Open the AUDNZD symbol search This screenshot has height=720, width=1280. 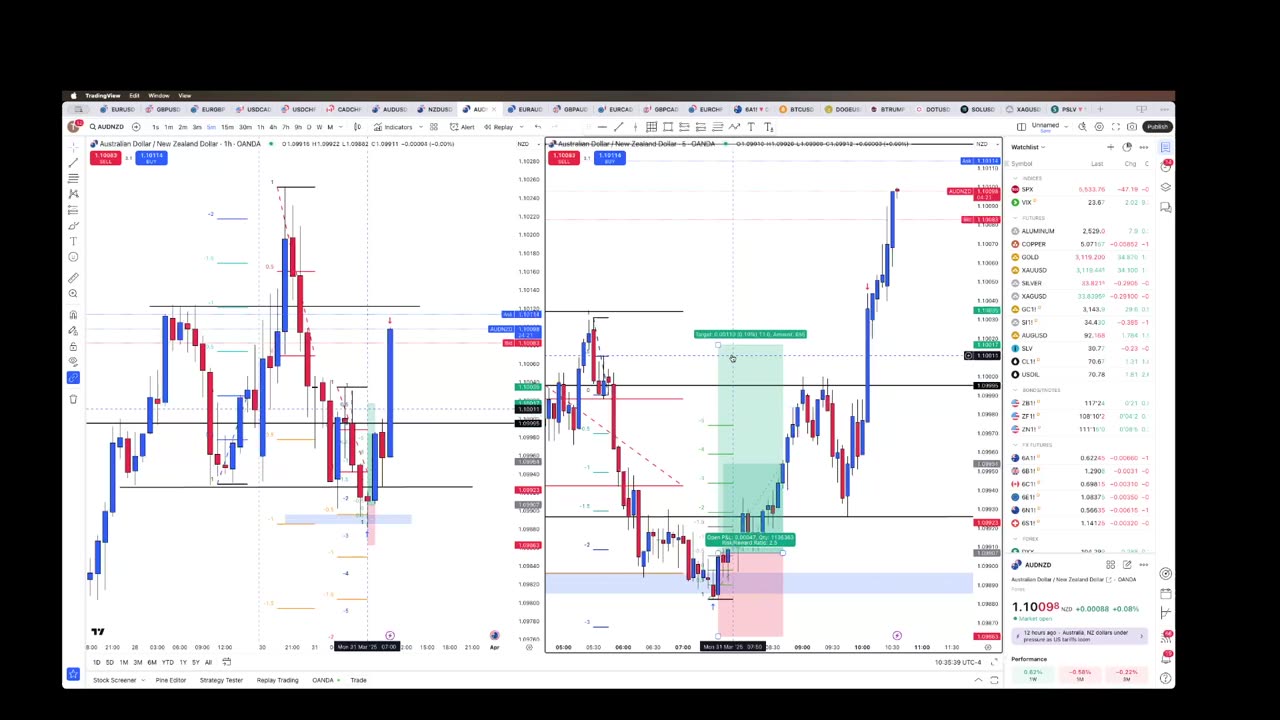(x=107, y=127)
